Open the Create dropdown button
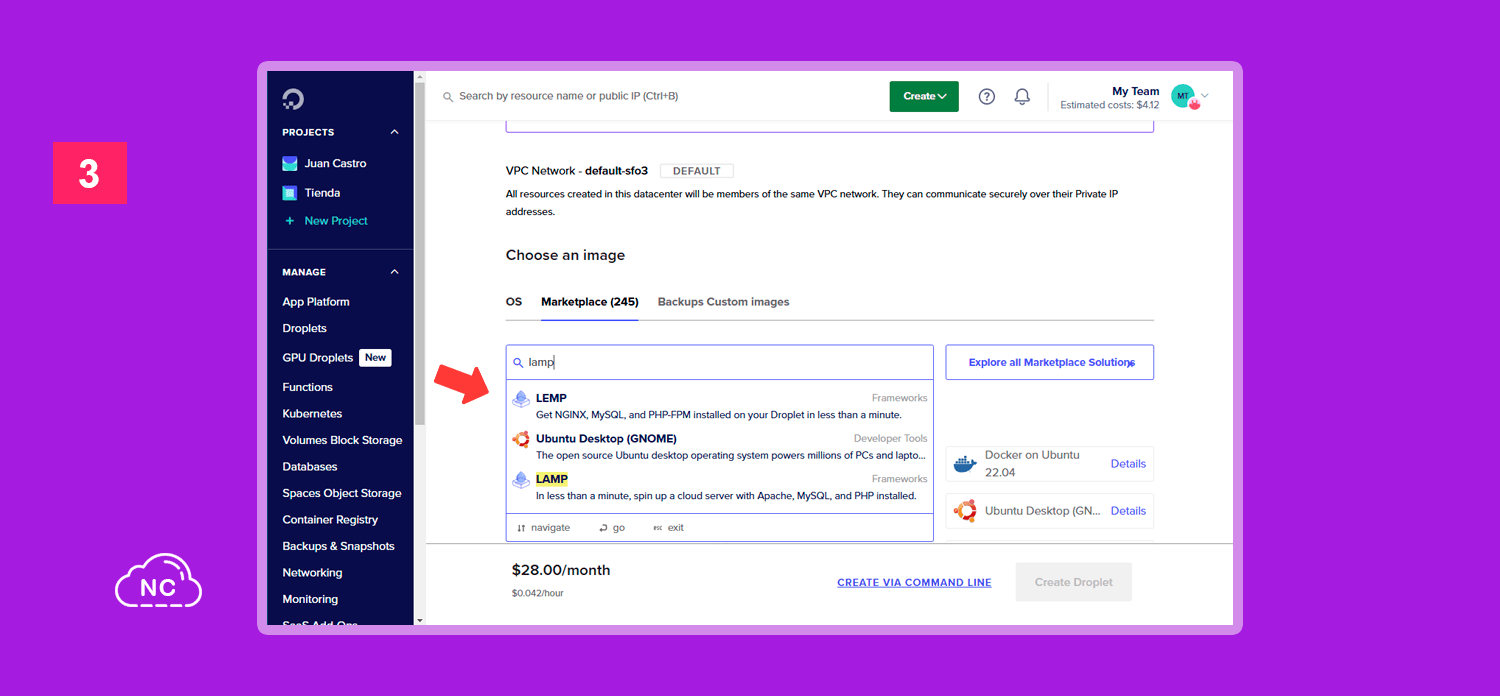The width and height of the screenshot is (1500, 696). (x=924, y=96)
